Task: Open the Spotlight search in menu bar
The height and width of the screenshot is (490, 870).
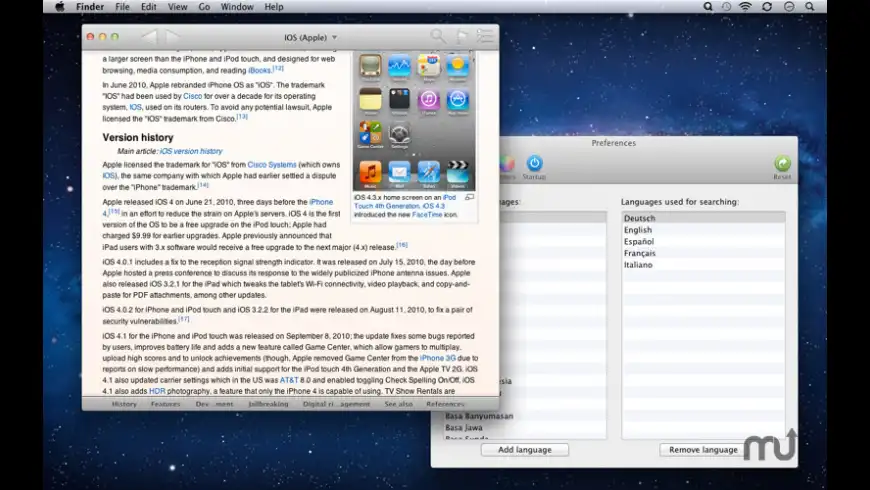Action: click(812, 7)
